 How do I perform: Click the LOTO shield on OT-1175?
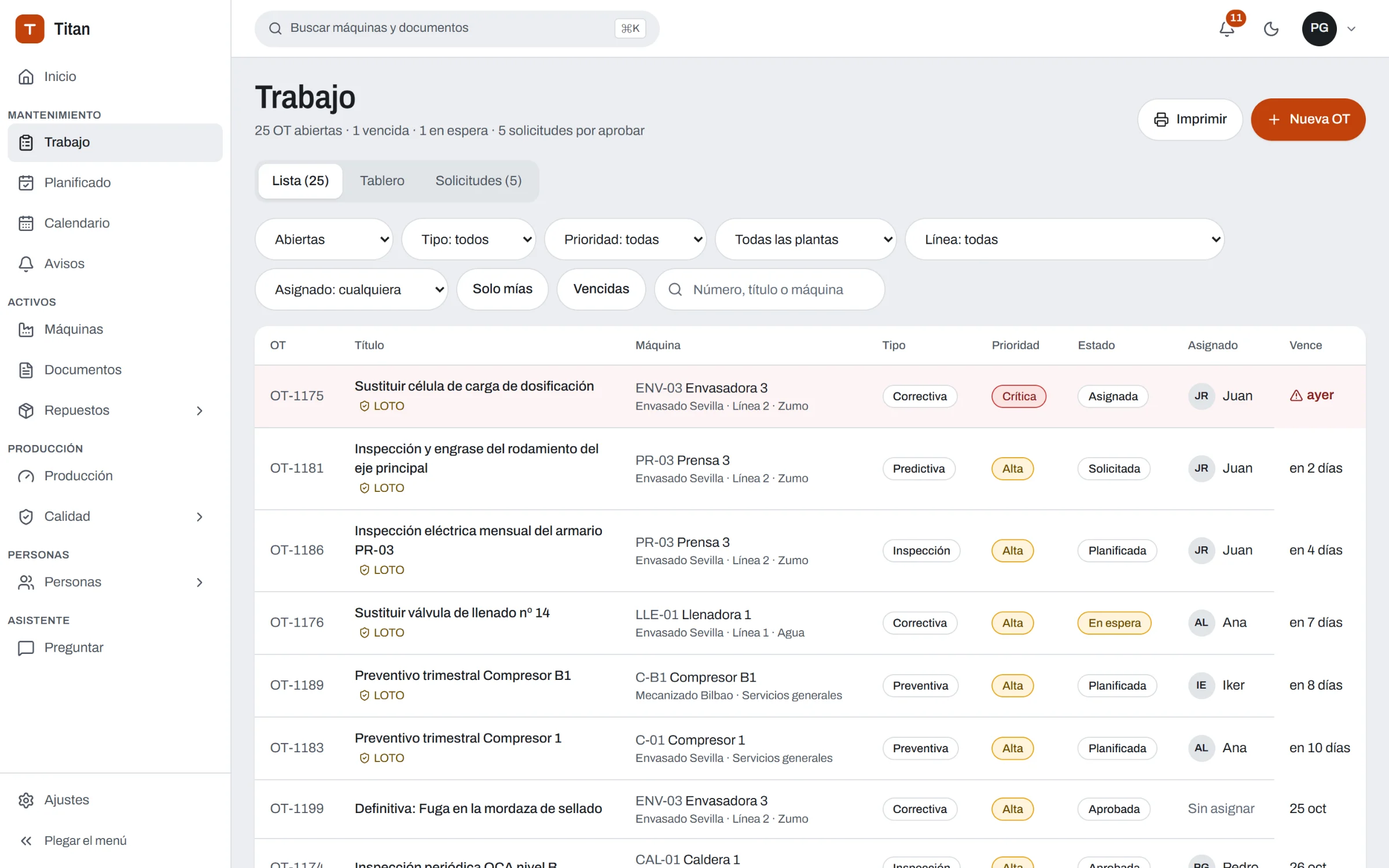click(364, 406)
